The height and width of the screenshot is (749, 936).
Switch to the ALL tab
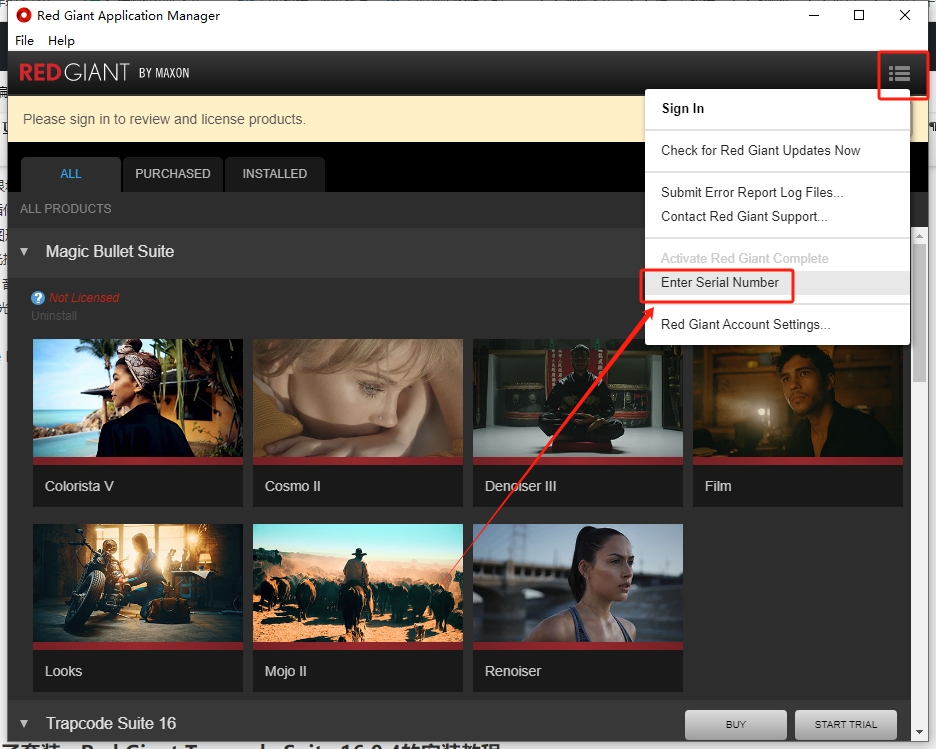(x=70, y=174)
